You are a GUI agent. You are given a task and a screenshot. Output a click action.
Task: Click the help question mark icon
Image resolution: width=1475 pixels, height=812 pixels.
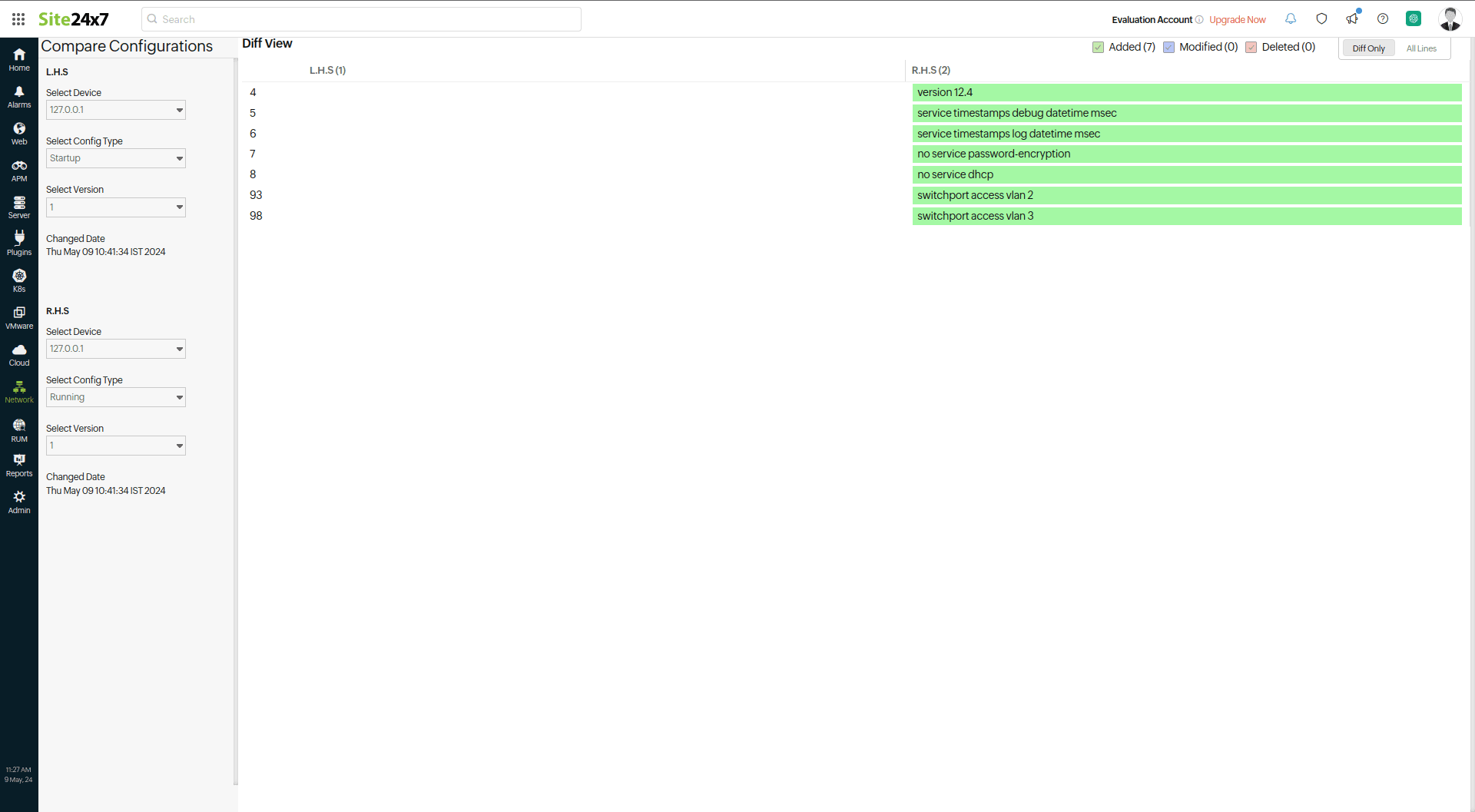click(1383, 19)
